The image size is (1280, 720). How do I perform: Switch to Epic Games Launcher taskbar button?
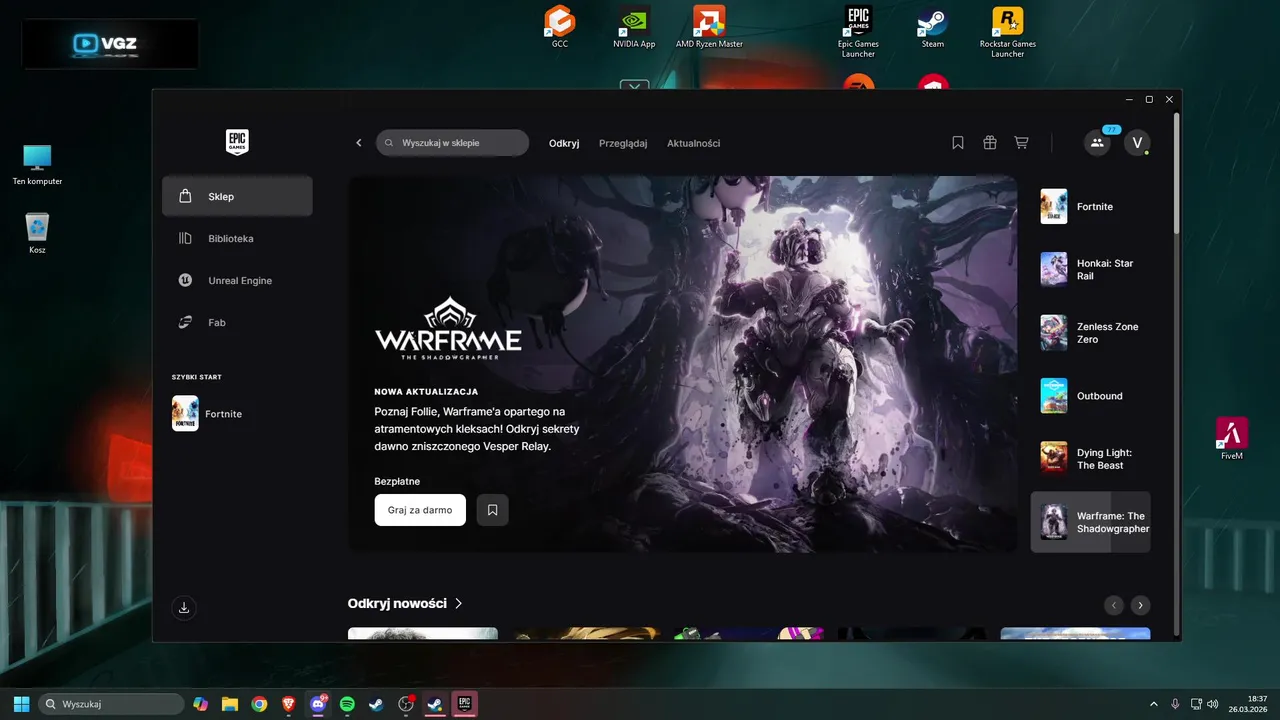(464, 704)
